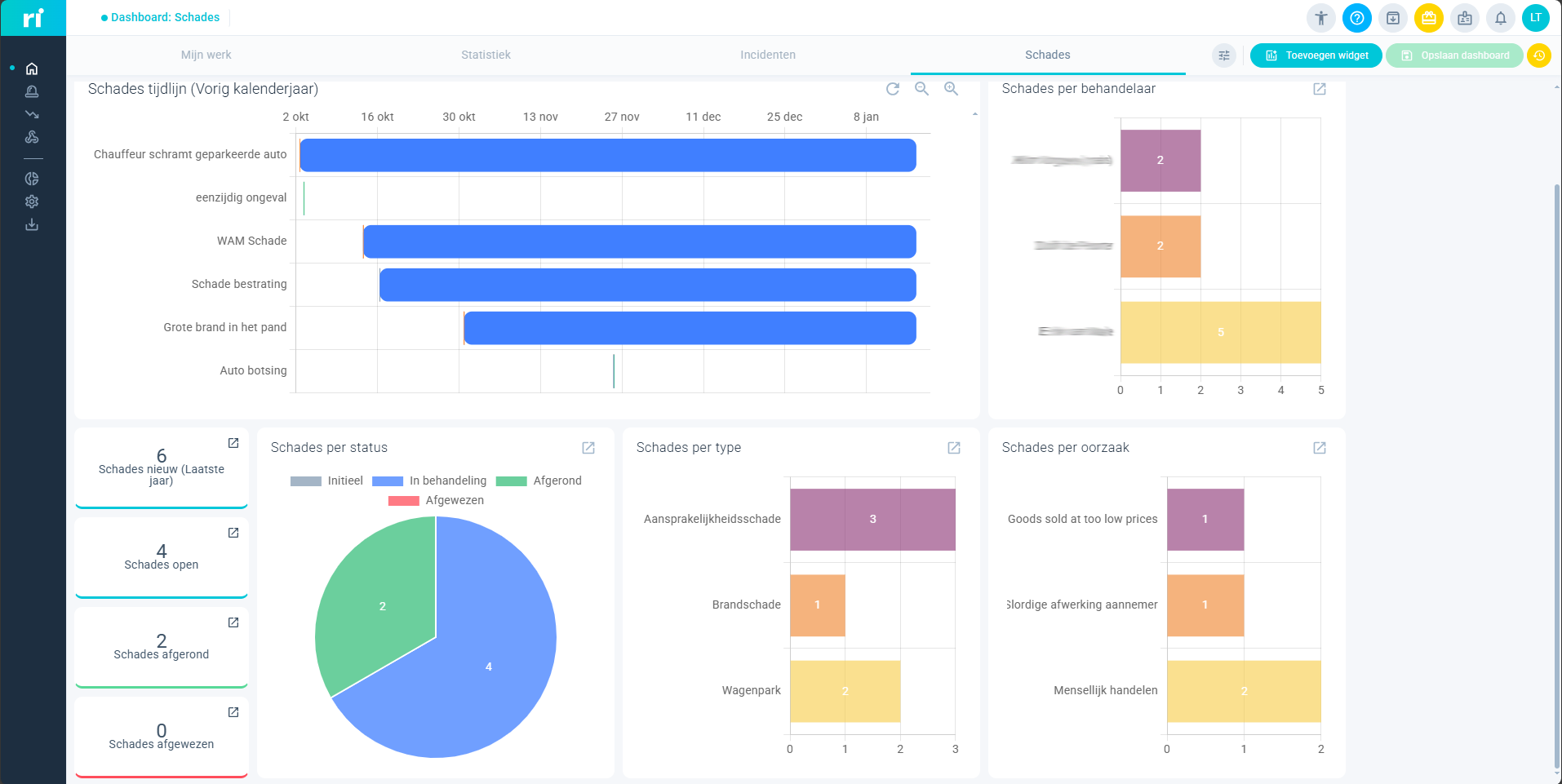
Task: Switch to the Statistiek tab
Action: click(486, 55)
